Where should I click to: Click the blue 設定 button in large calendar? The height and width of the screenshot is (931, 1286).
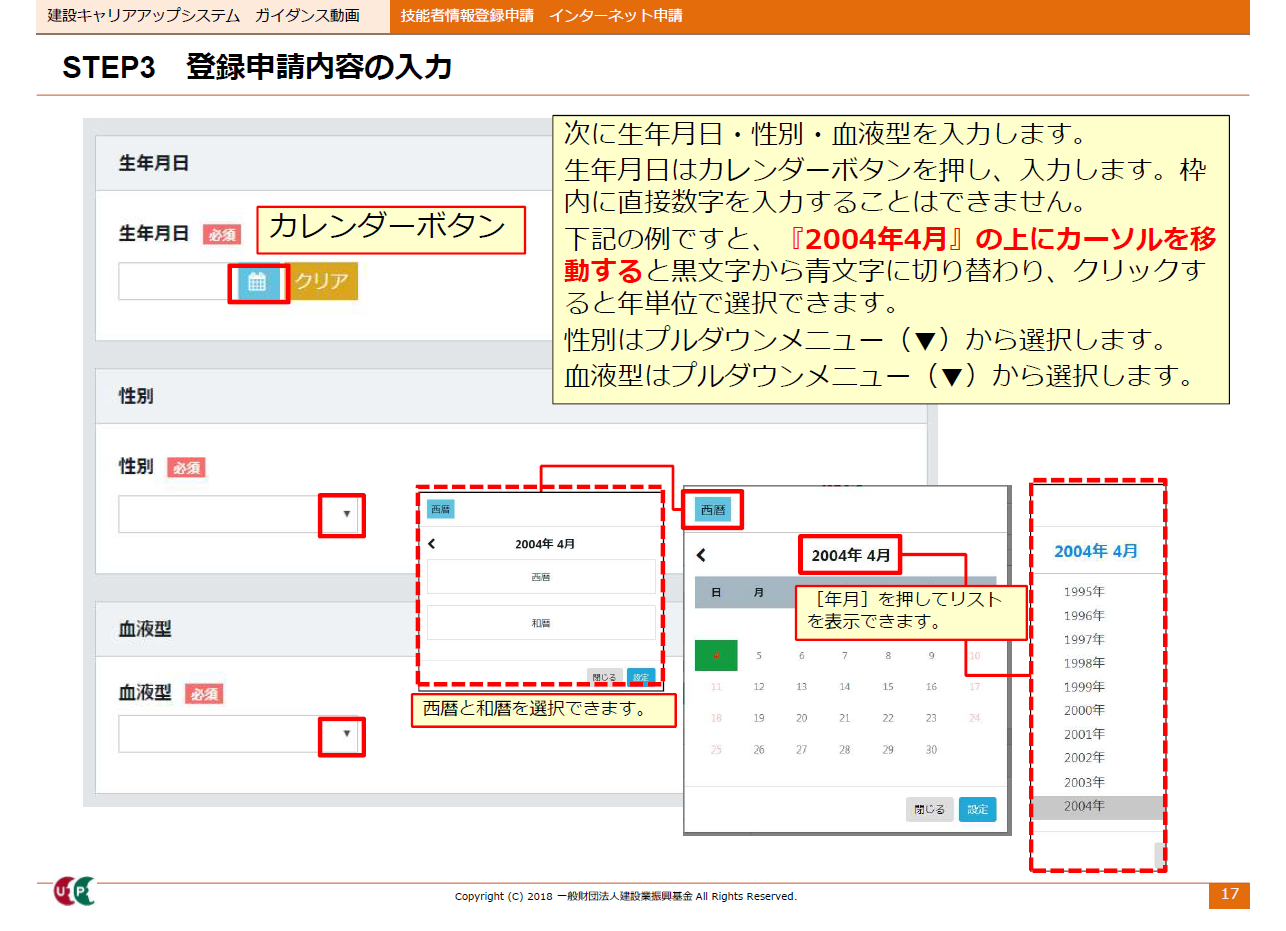[x=978, y=810]
